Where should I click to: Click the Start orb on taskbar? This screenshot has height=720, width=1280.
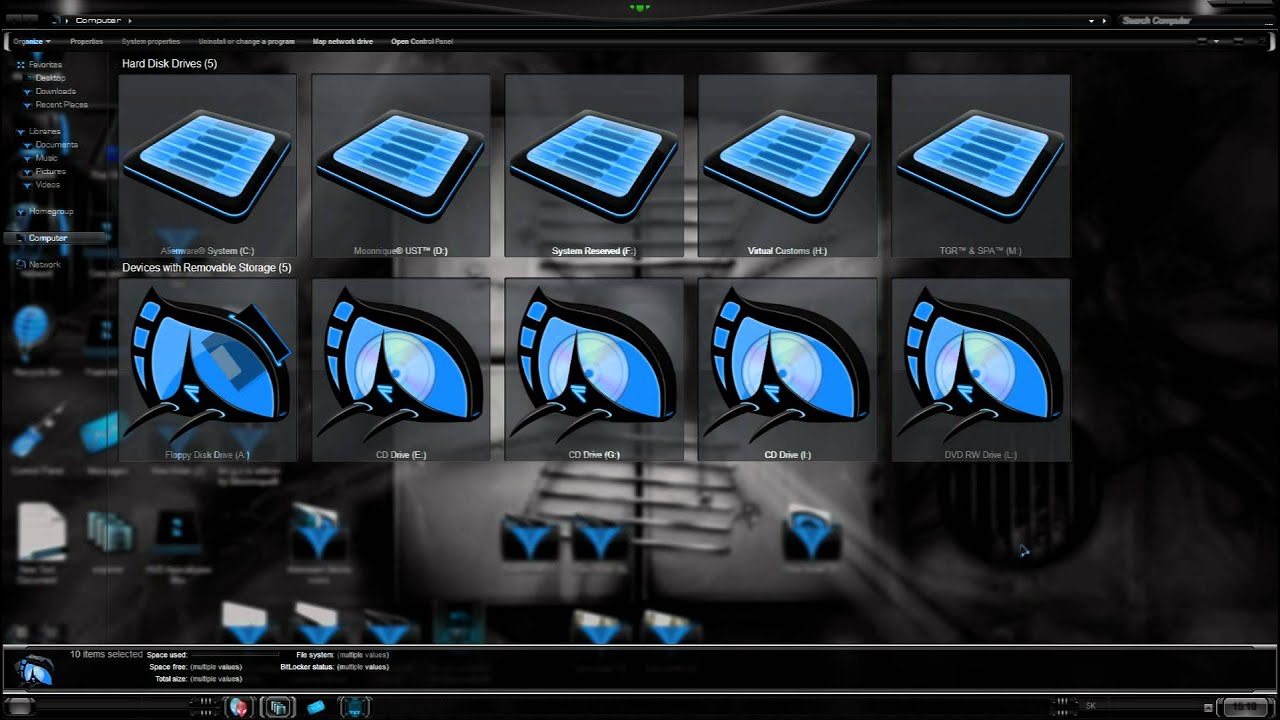pyautogui.click(x=20, y=706)
